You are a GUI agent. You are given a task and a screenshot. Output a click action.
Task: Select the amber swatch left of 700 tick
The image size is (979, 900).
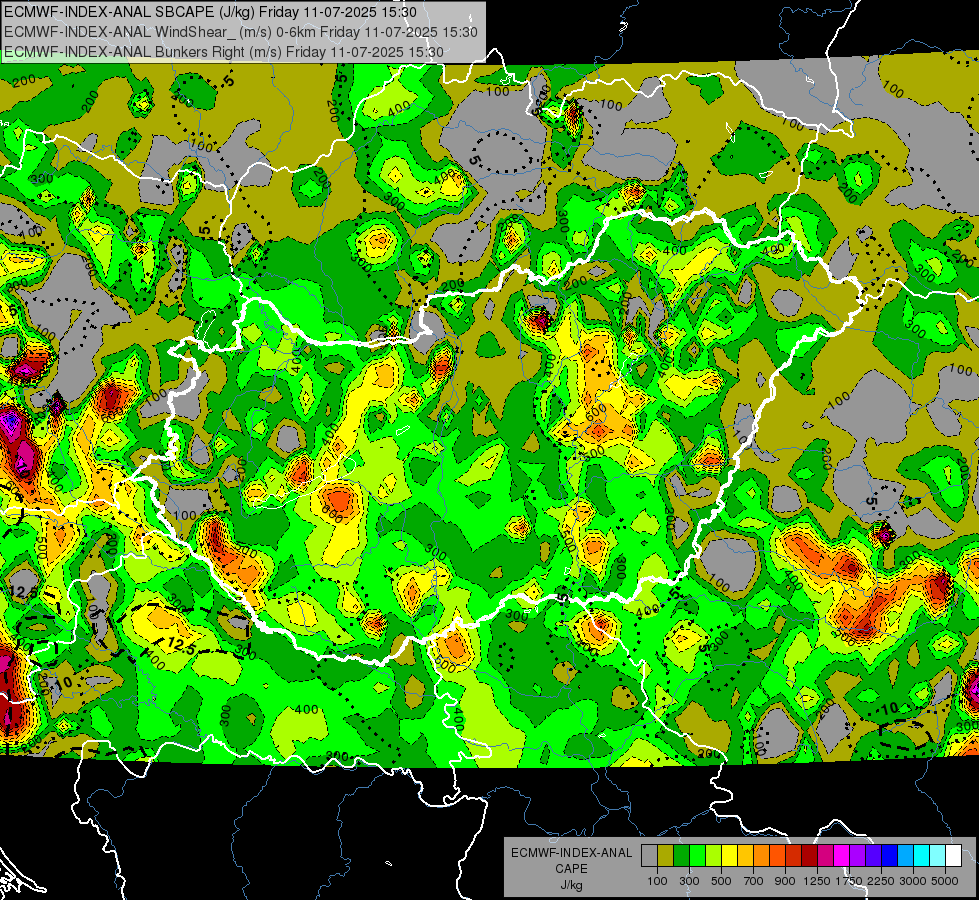[x=745, y=855]
